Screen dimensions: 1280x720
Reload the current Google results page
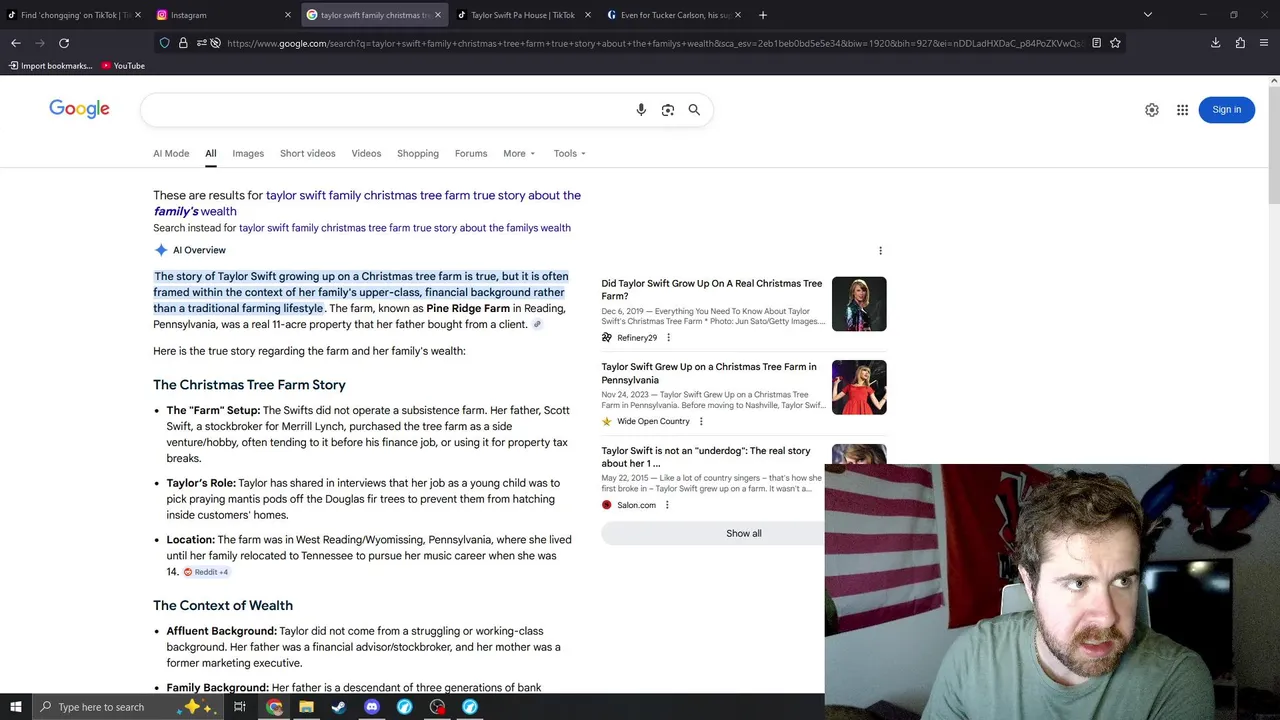point(64,43)
